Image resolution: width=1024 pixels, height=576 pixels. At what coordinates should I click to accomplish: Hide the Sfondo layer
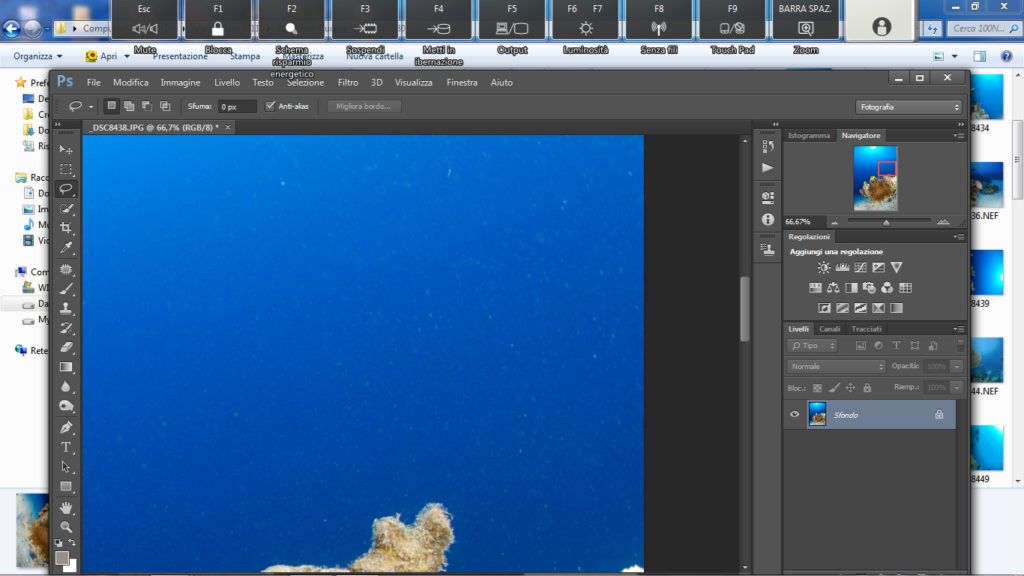[795, 414]
